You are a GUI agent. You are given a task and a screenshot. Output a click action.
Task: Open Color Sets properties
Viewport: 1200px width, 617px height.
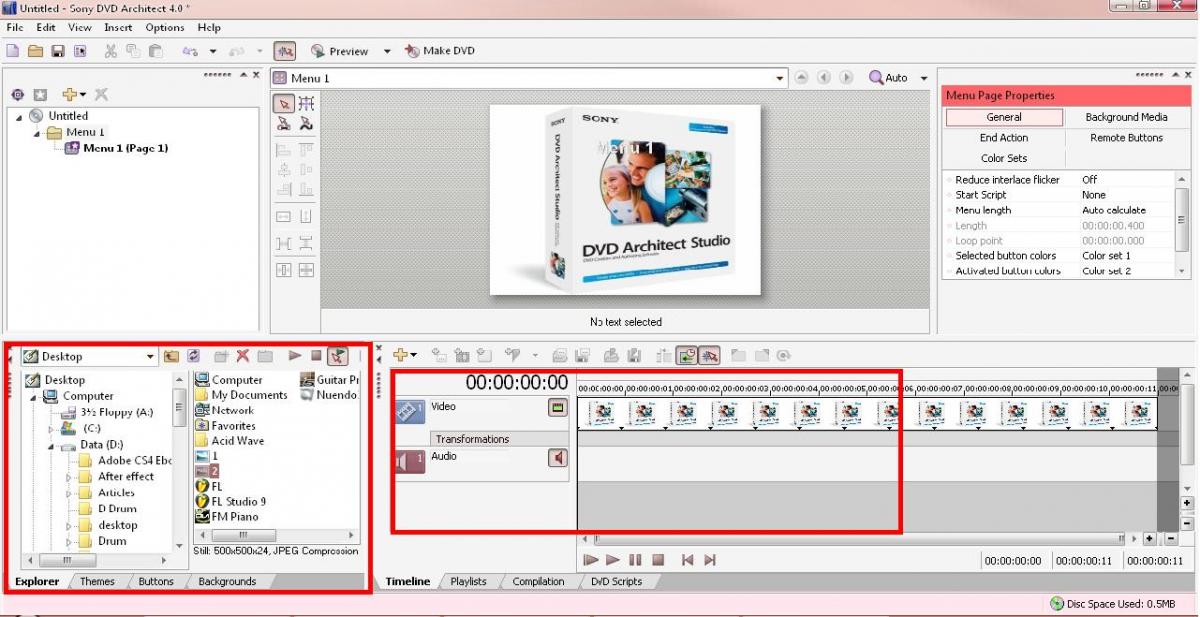coord(1004,158)
